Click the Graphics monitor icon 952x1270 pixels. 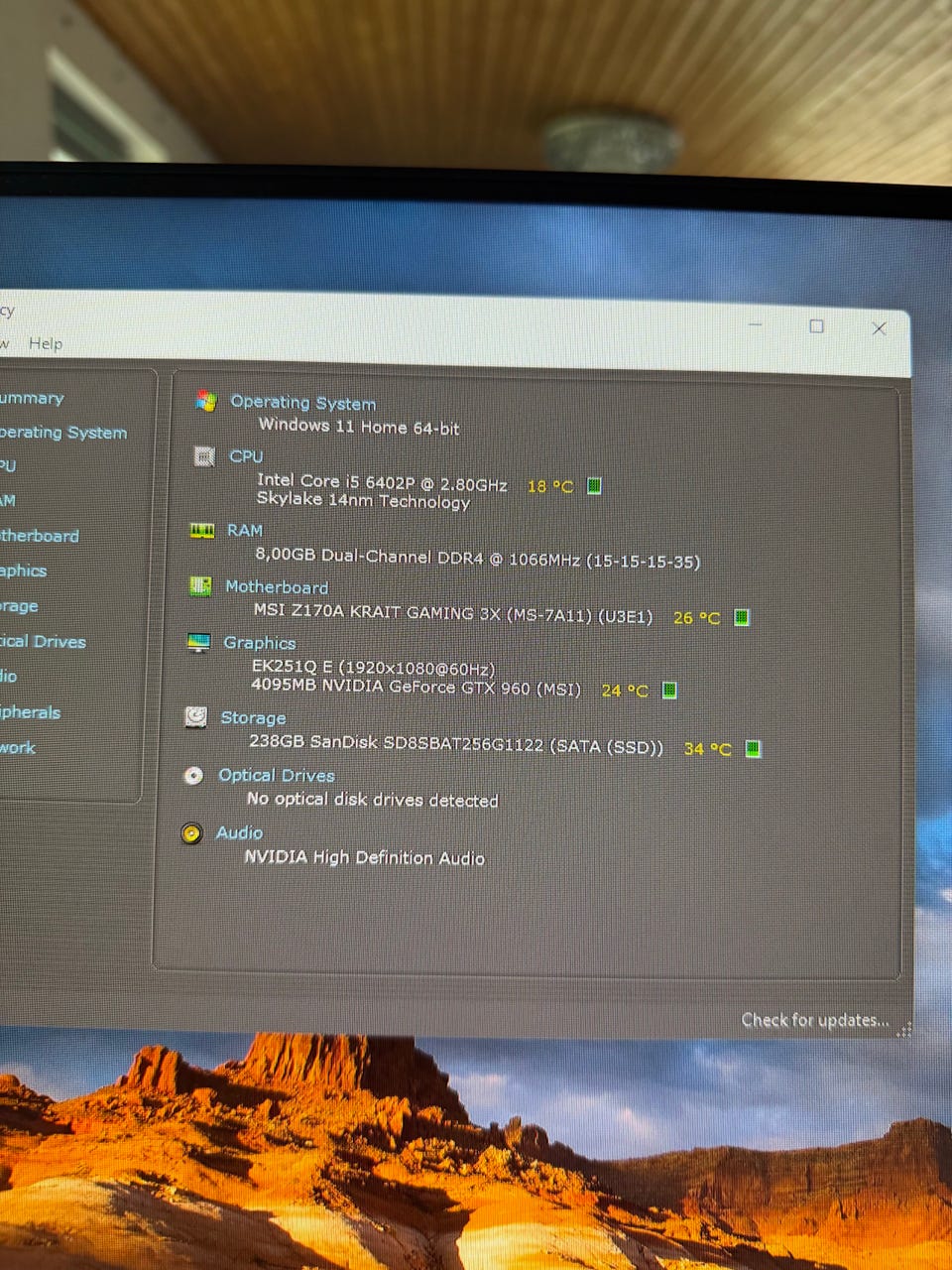pos(198,643)
